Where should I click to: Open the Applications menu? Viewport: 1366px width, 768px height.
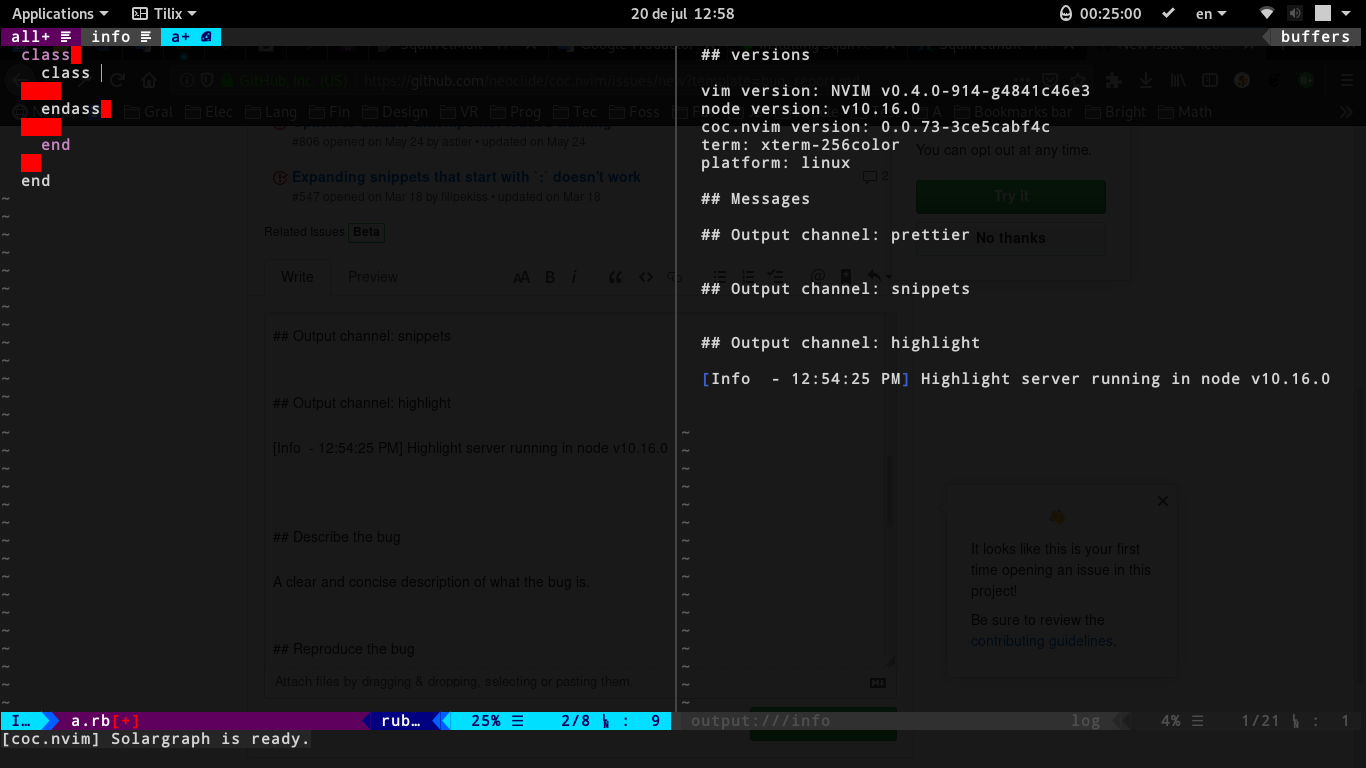(x=52, y=13)
